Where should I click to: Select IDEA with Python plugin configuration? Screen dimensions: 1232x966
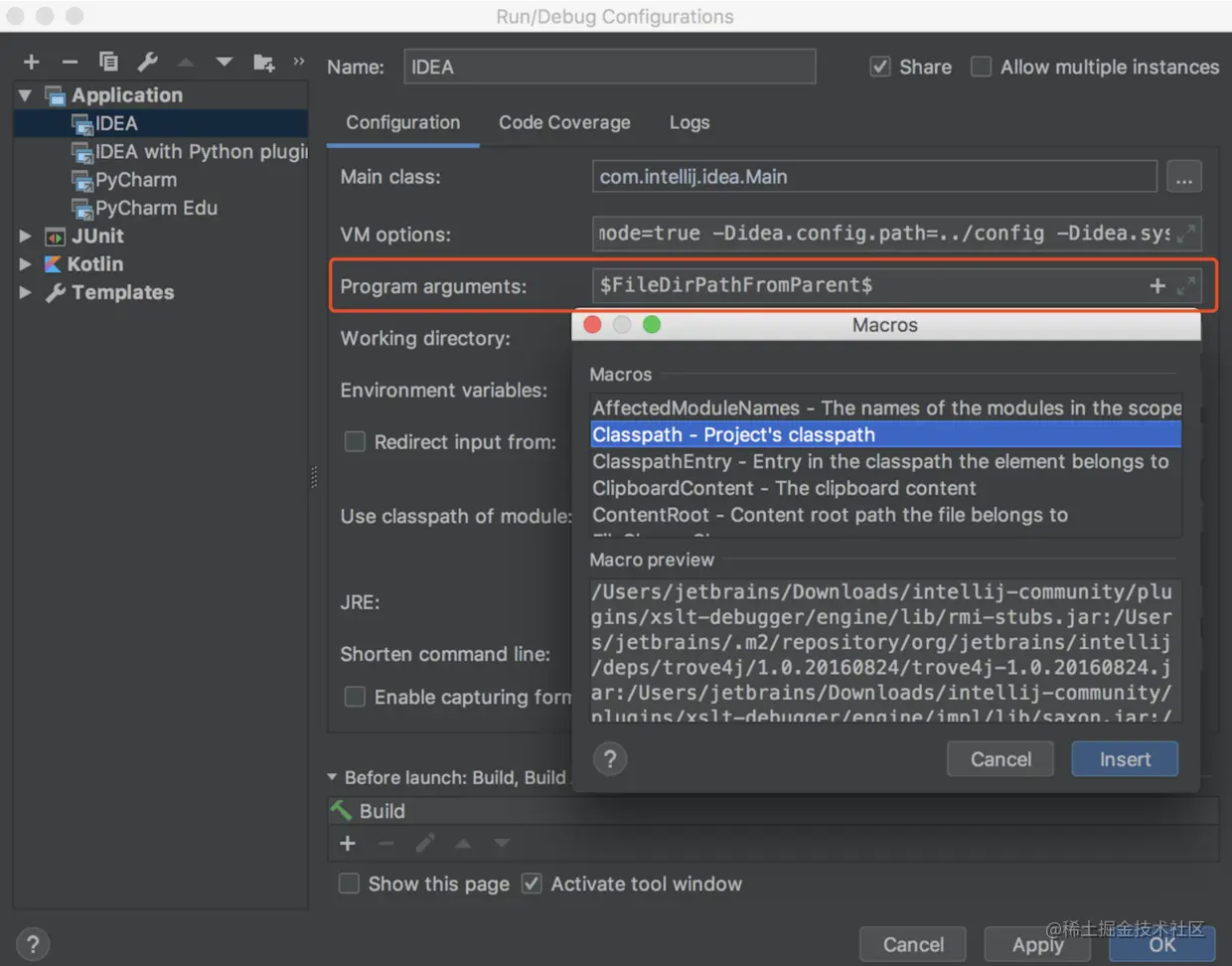(x=160, y=152)
